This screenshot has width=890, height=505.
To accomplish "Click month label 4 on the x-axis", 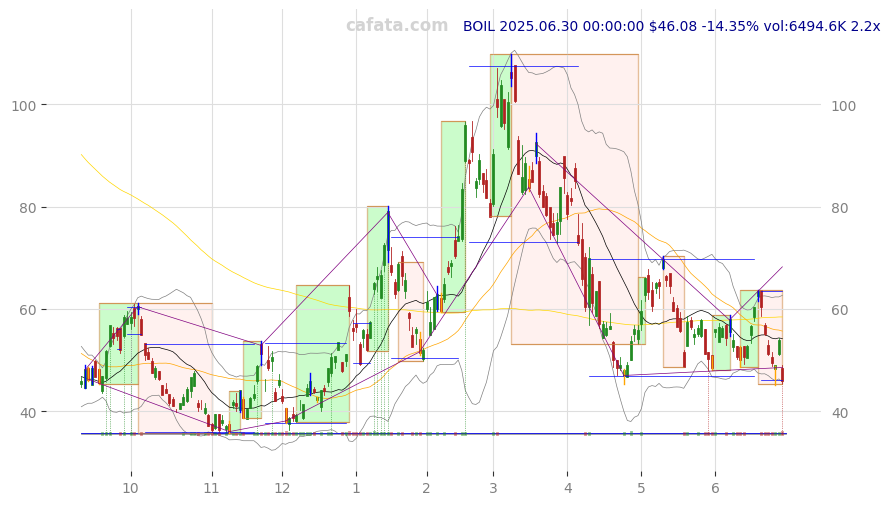I will [x=568, y=488].
